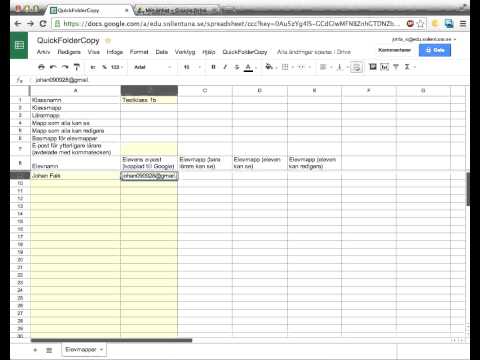Format as currency (kr)
The image size is (480, 360).
[x=93, y=67]
